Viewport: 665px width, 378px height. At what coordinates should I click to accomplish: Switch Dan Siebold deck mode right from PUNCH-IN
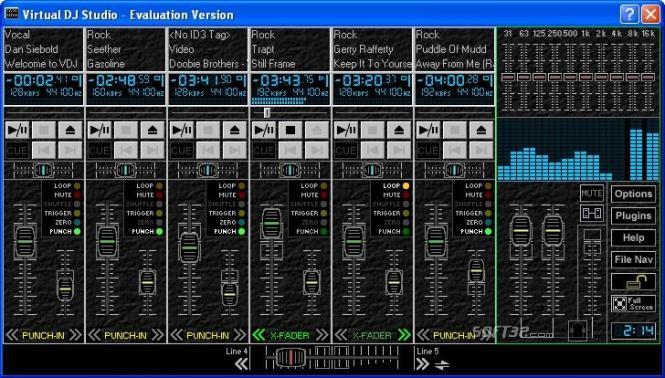(x=75, y=335)
